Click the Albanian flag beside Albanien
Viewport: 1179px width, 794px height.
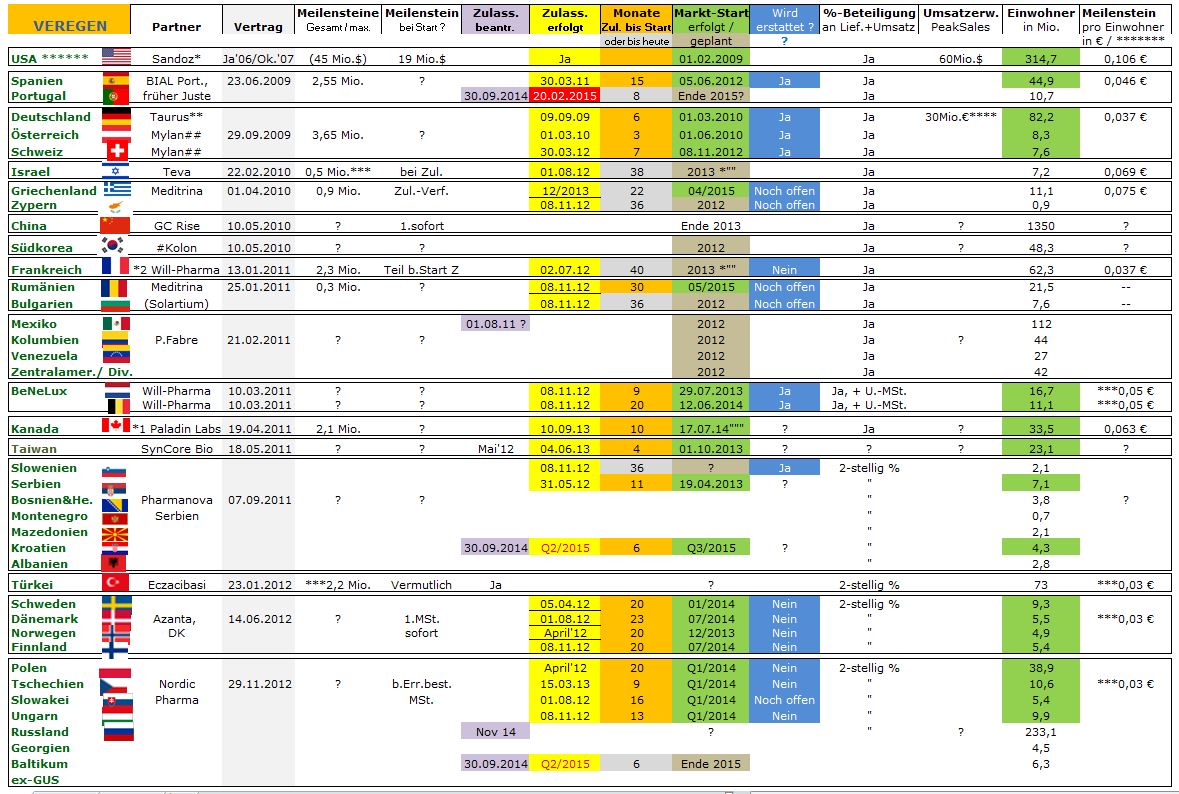click(x=114, y=562)
